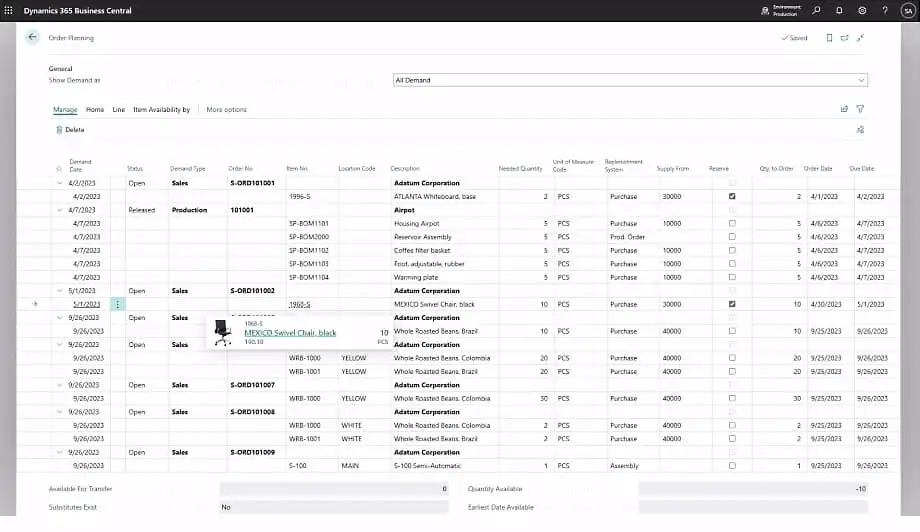This screenshot has height=532, width=920.
Task: Show More options in action bar
Action: (x=226, y=110)
